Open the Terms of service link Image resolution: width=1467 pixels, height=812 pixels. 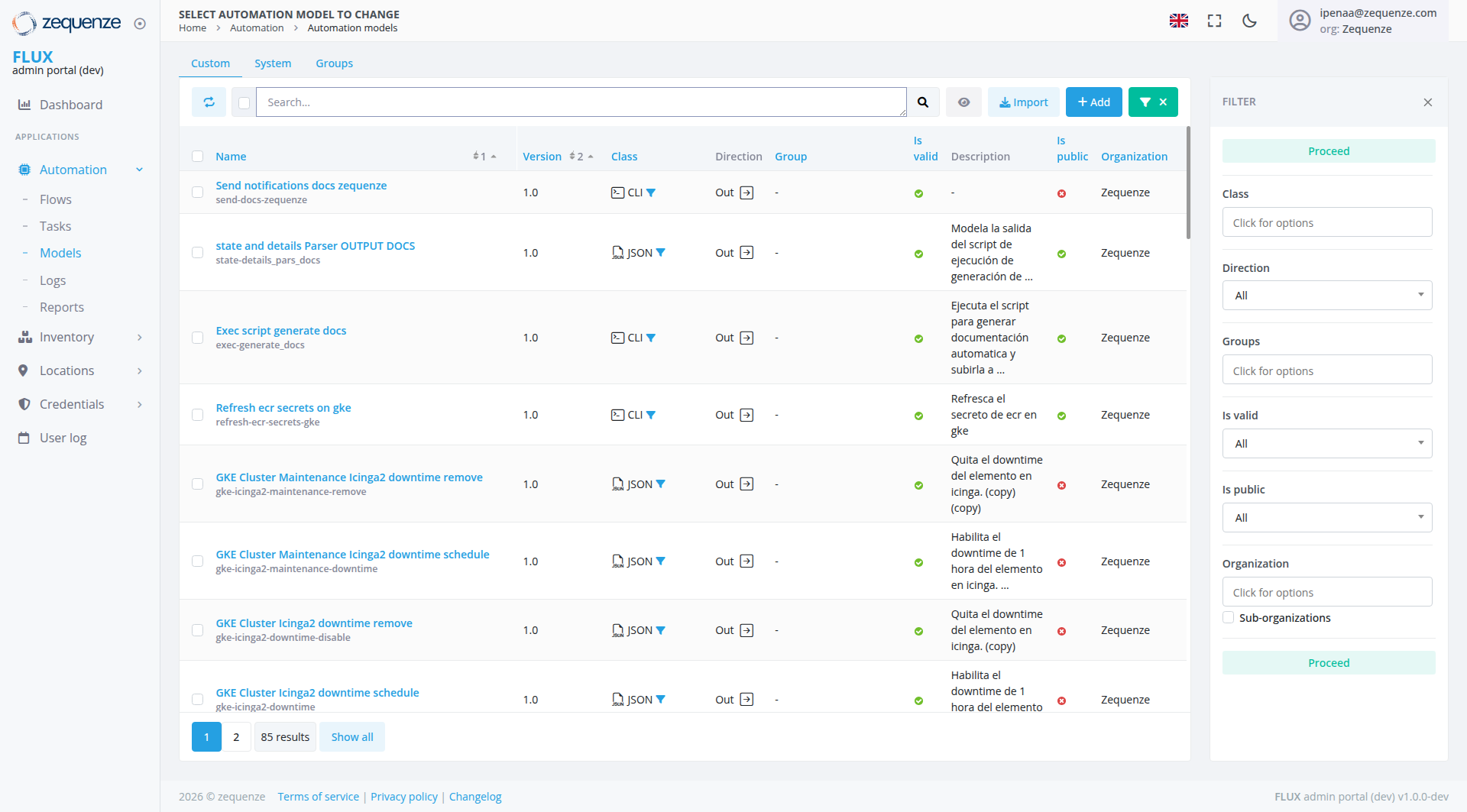(318, 797)
